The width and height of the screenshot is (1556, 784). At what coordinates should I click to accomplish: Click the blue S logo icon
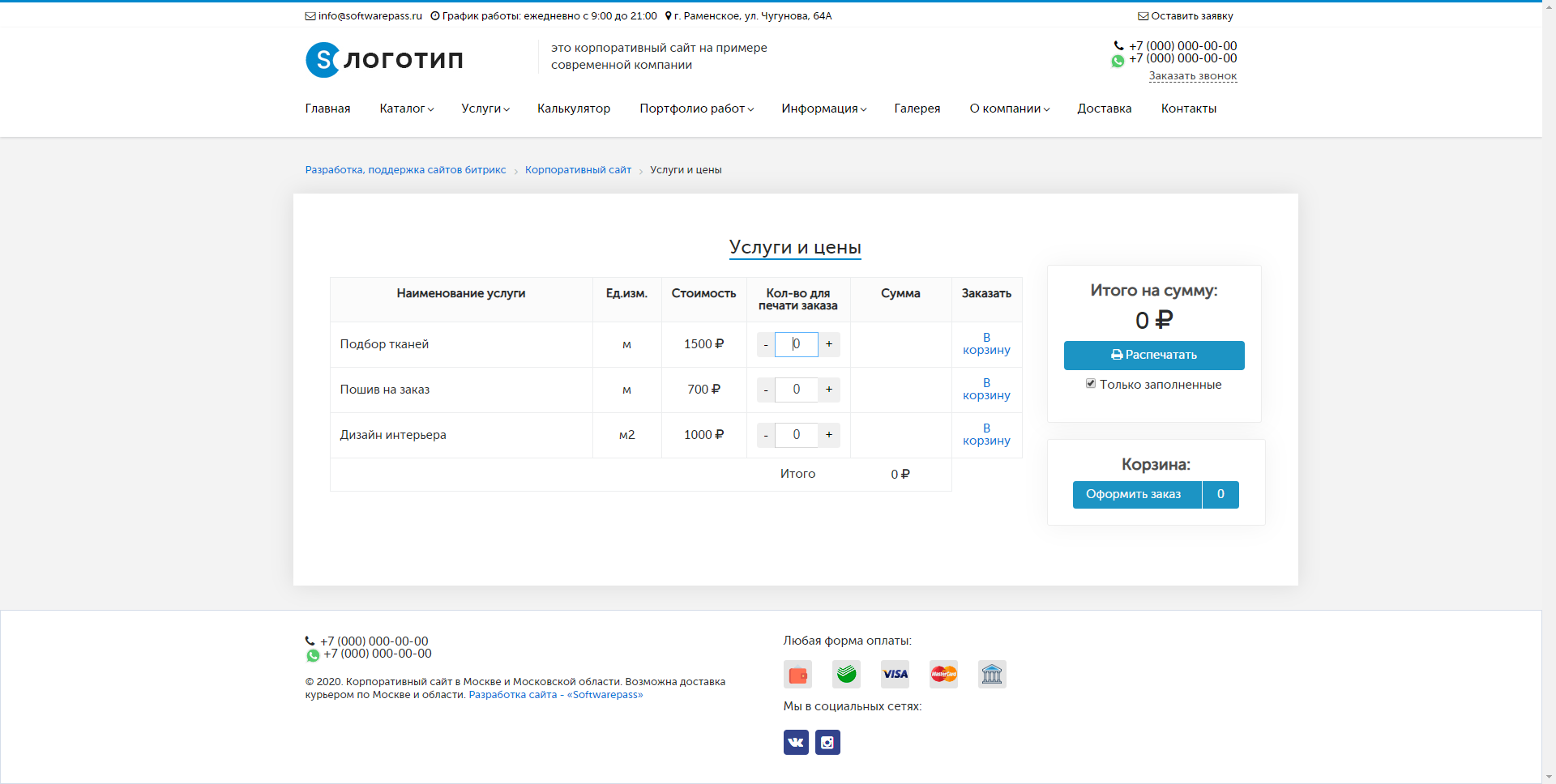[x=322, y=60]
